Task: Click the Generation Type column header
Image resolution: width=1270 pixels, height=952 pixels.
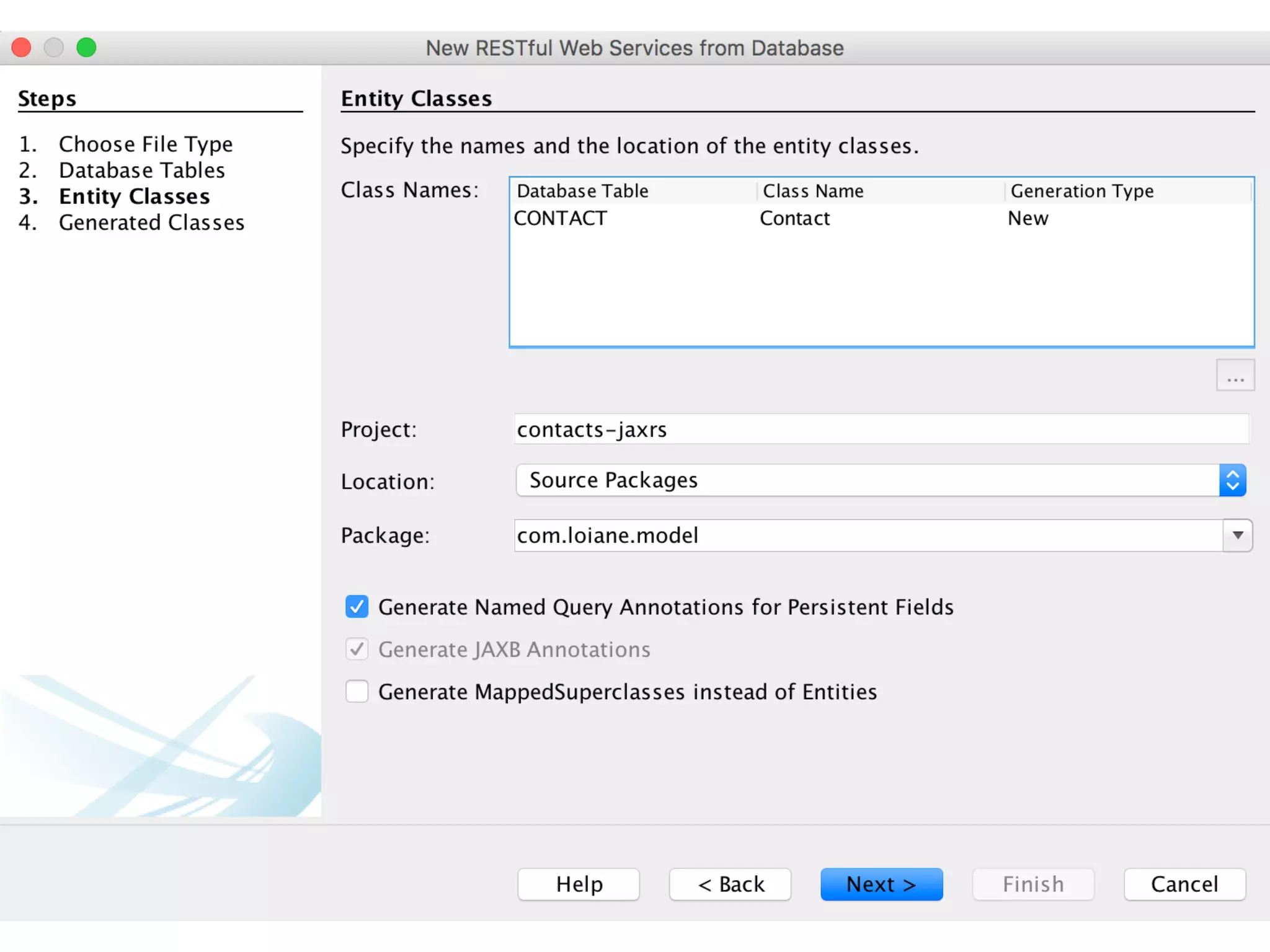Action: pos(1081,191)
